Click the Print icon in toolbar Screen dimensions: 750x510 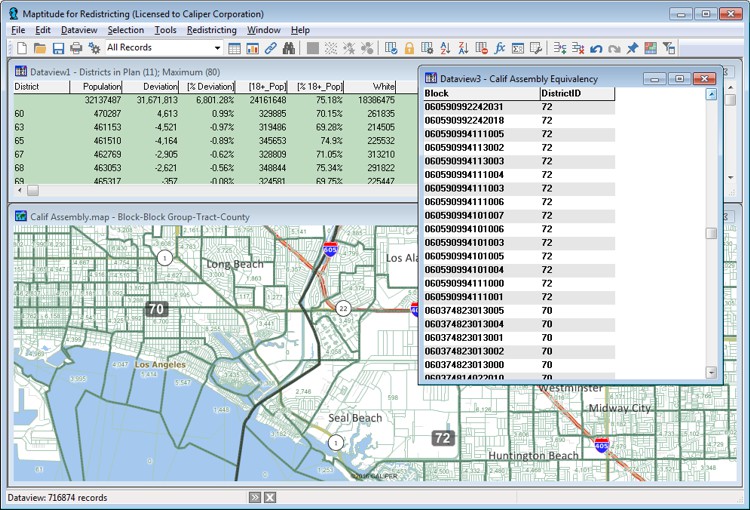coord(76,48)
